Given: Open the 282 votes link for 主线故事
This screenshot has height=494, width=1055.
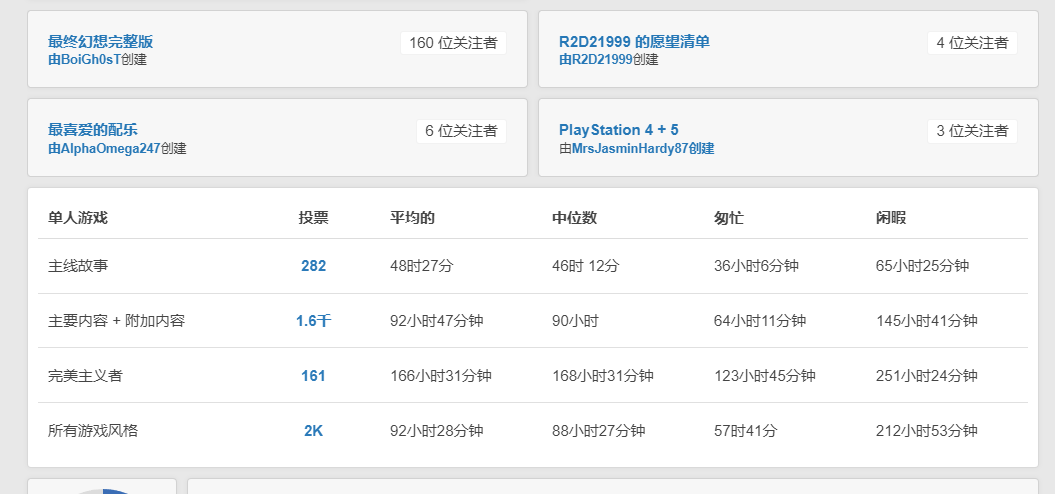Looking at the screenshot, I should [x=314, y=266].
